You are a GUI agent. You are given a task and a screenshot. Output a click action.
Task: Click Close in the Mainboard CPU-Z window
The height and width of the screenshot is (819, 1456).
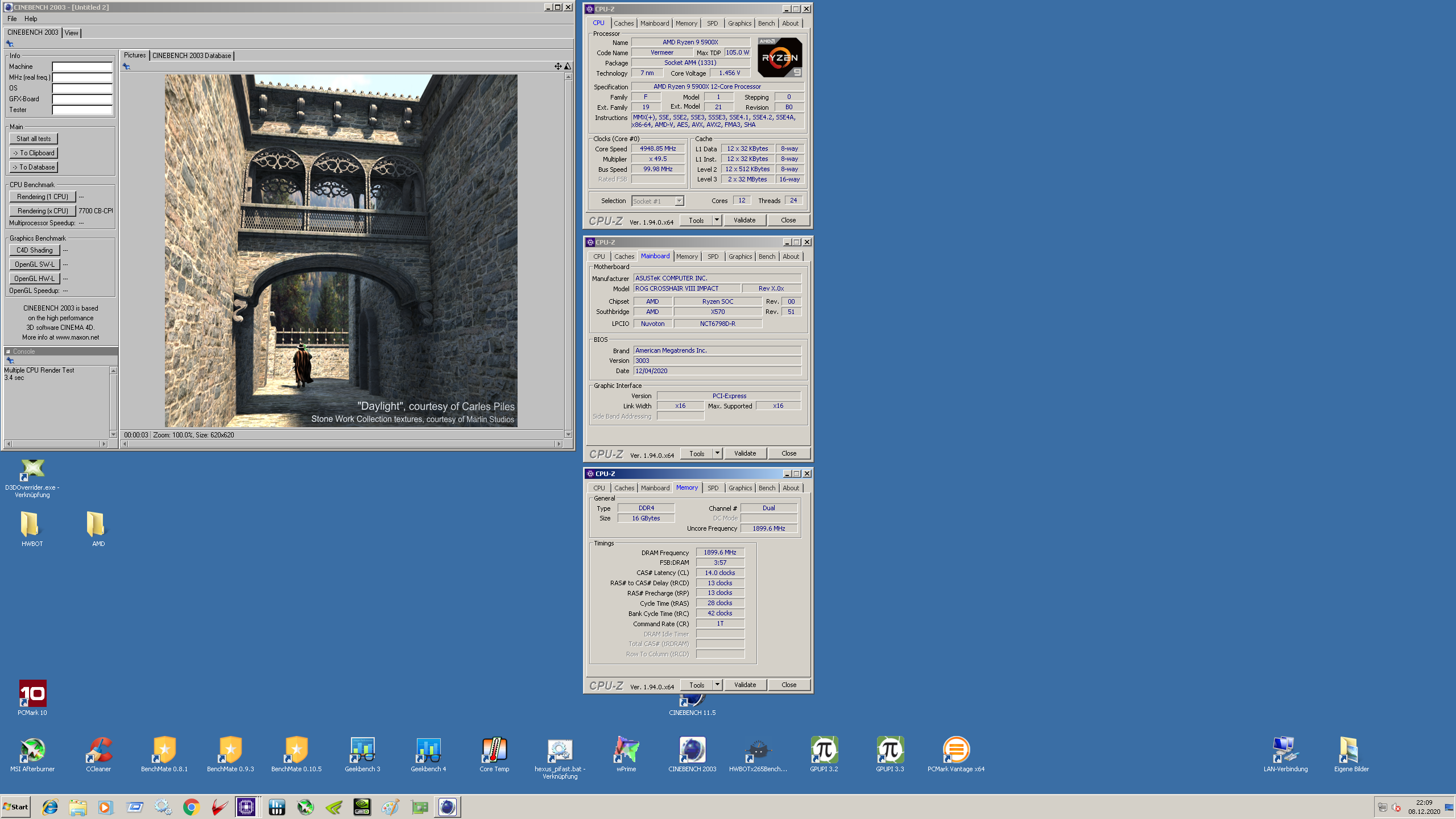point(789,453)
